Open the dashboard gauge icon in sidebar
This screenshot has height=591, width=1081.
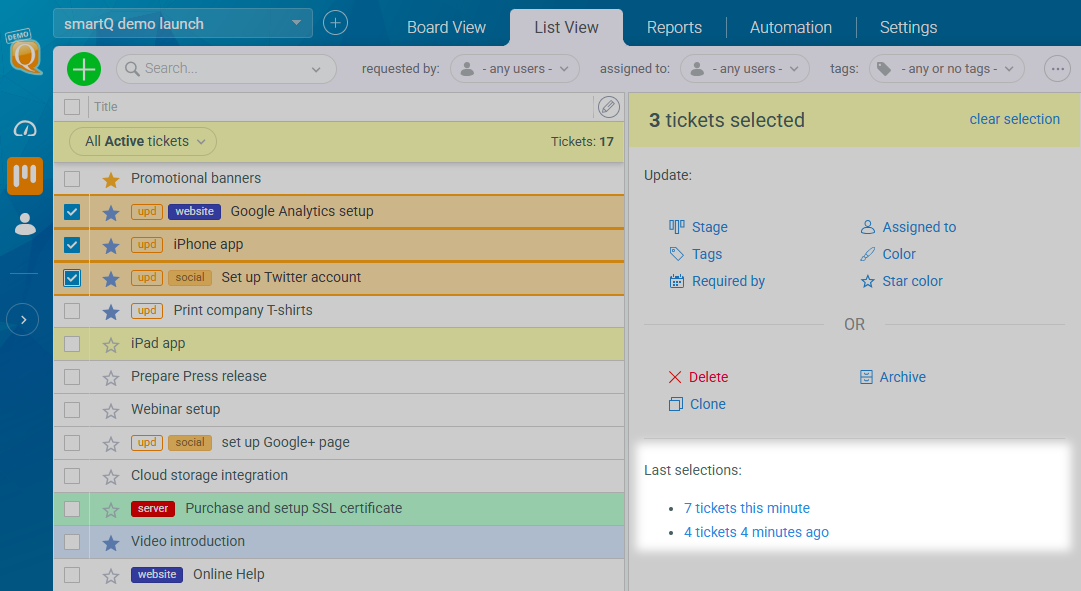point(25,129)
